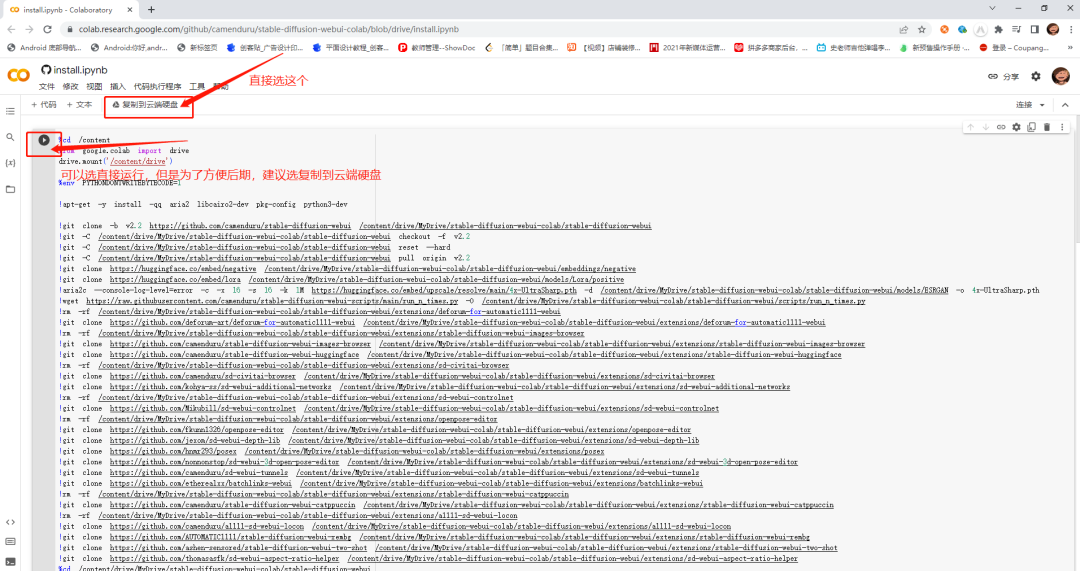The width and height of the screenshot is (1080, 571).
Task: Expand connect options dropdown arrow
Action: point(1042,105)
